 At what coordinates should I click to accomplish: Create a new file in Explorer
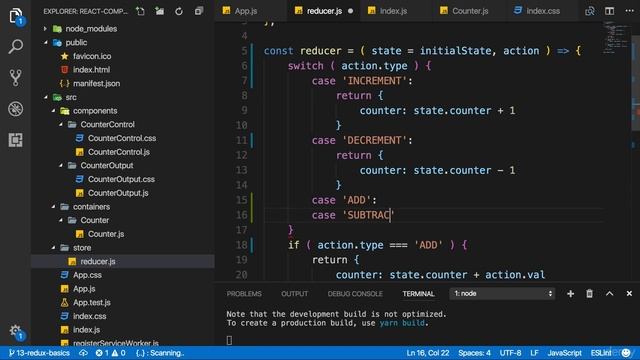coord(140,11)
